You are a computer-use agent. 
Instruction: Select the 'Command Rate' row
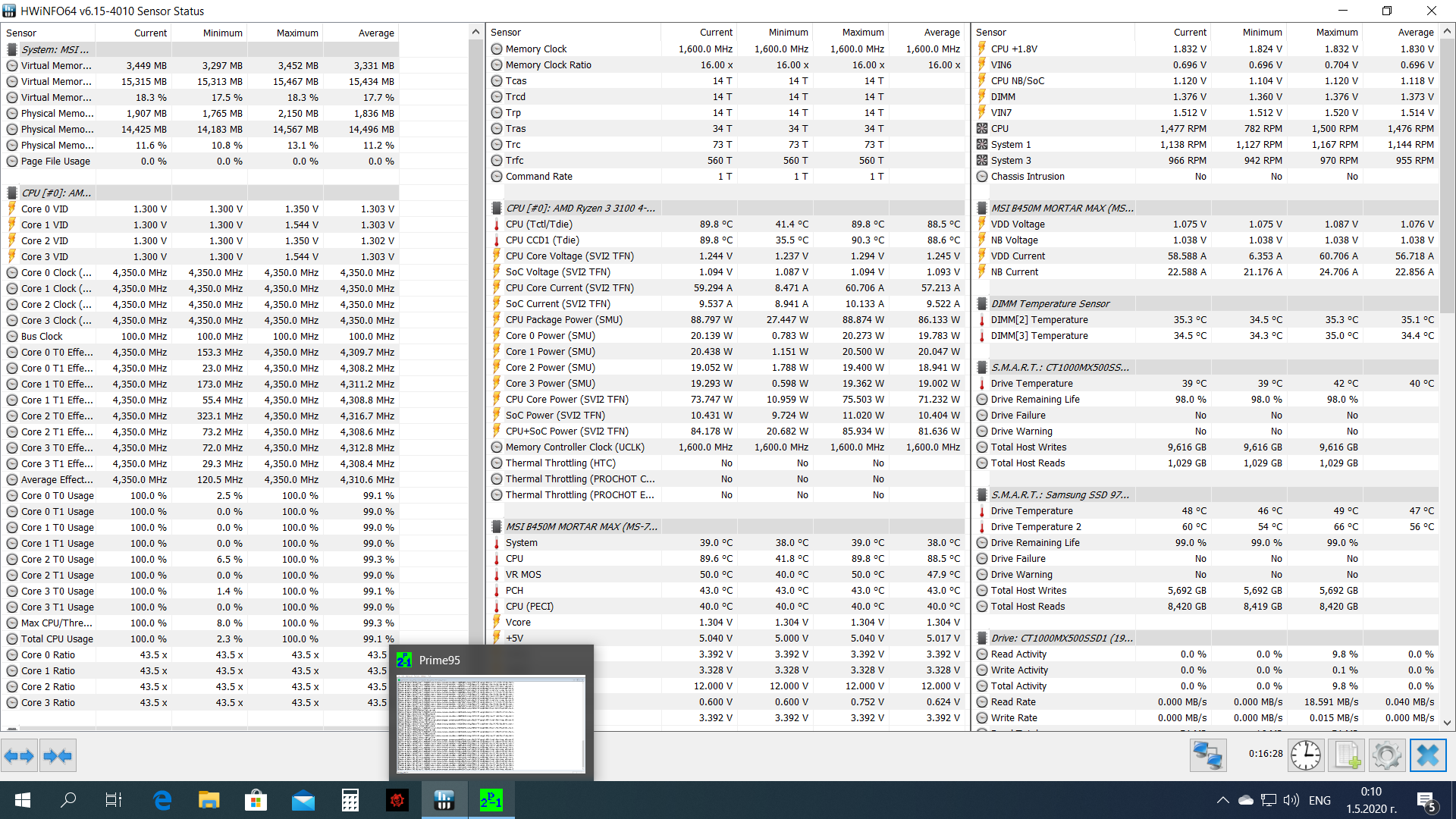(x=726, y=176)
